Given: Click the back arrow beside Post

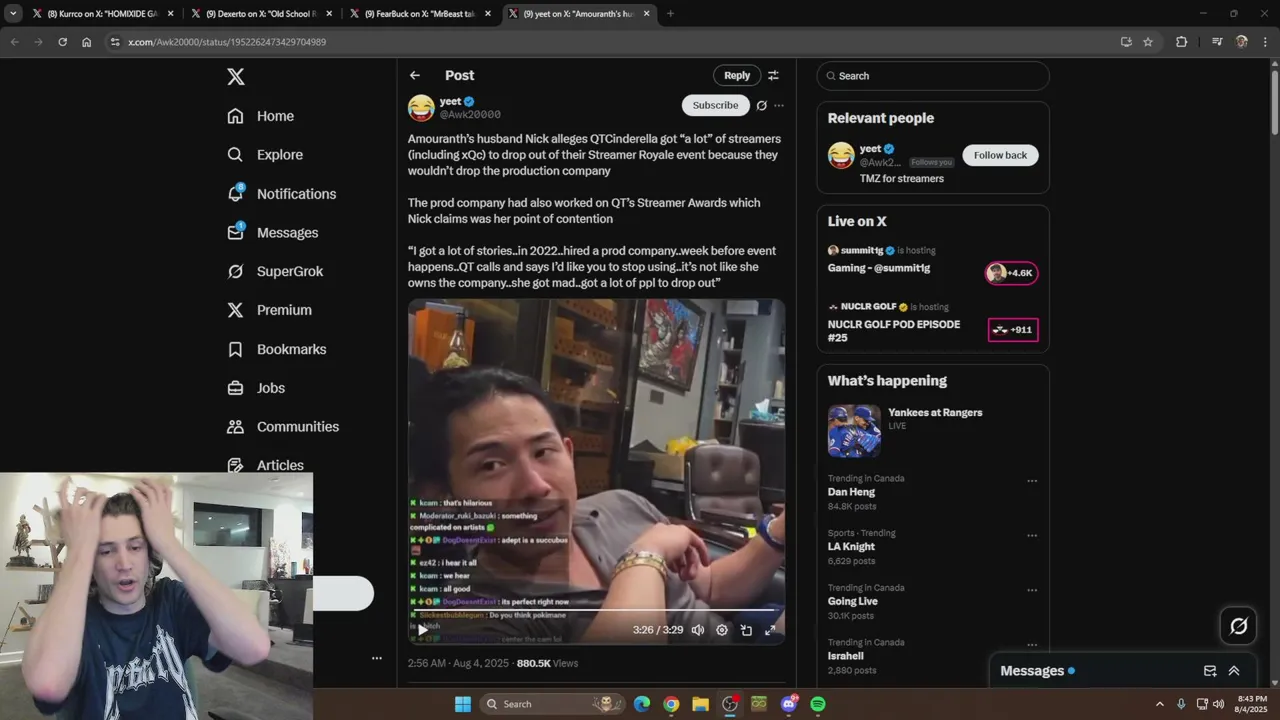Looking at the screenshot, I should click(x=415, y=75).
